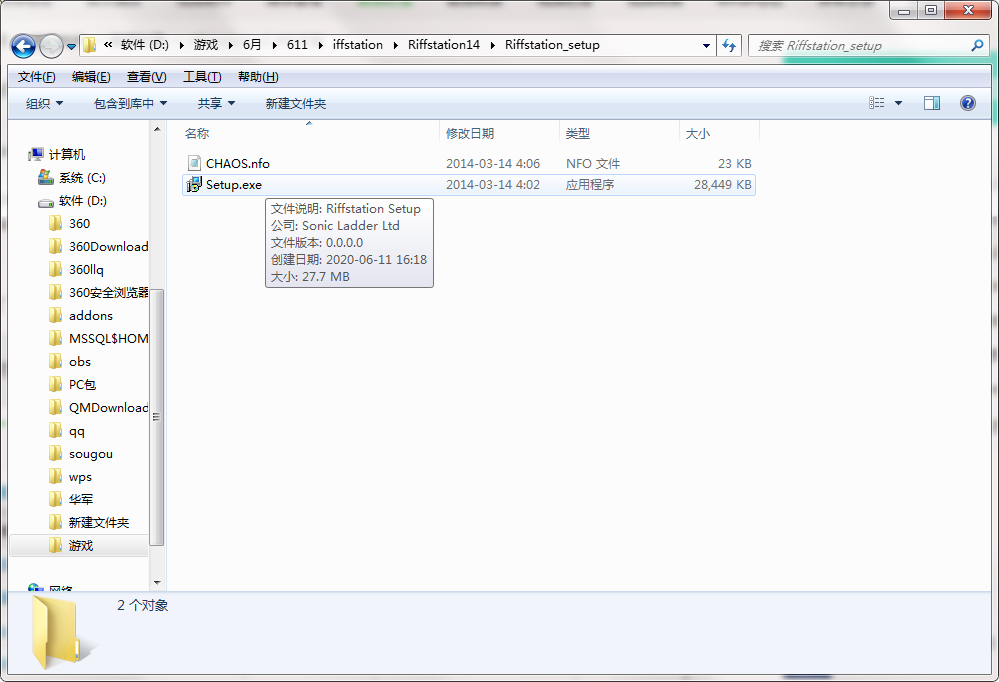Click the search magnifier icon

(977, 45)
